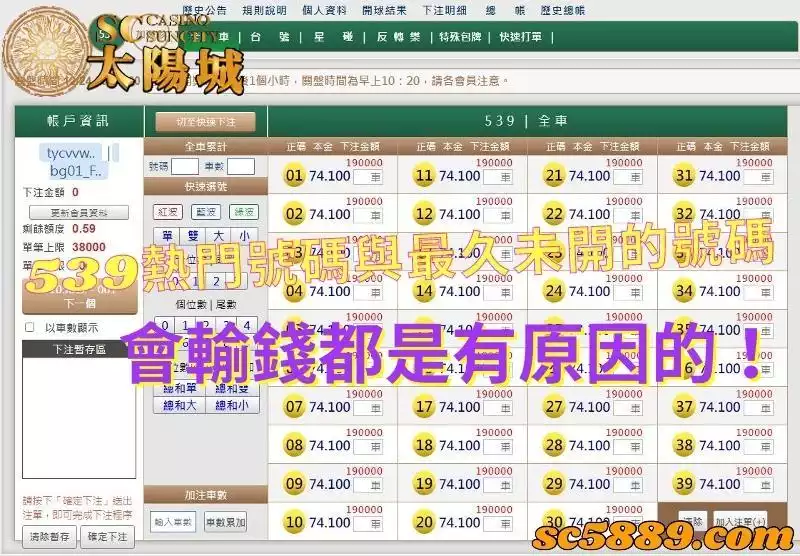Quick-select the 綠波 group
800x556 pixels.
coord(244,212)
